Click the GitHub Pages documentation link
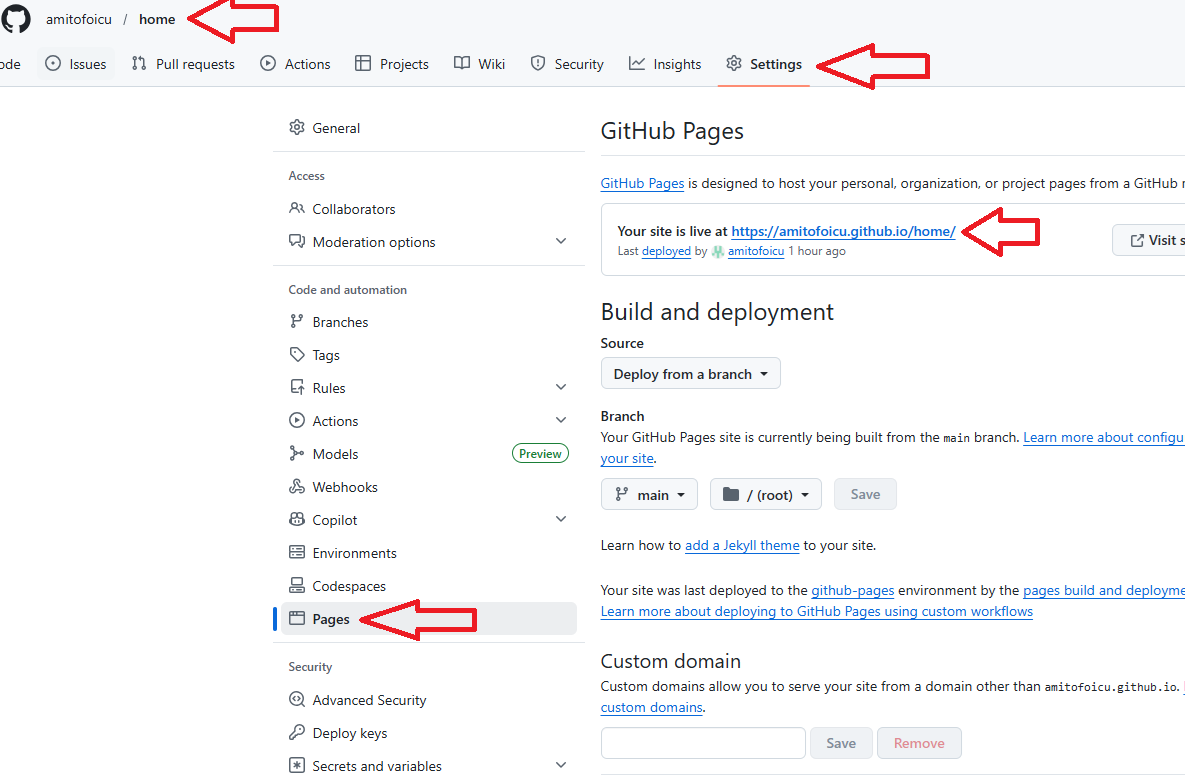Image resolution: width=1185 pixels, height=782 pixels. (x=642, y=184)
